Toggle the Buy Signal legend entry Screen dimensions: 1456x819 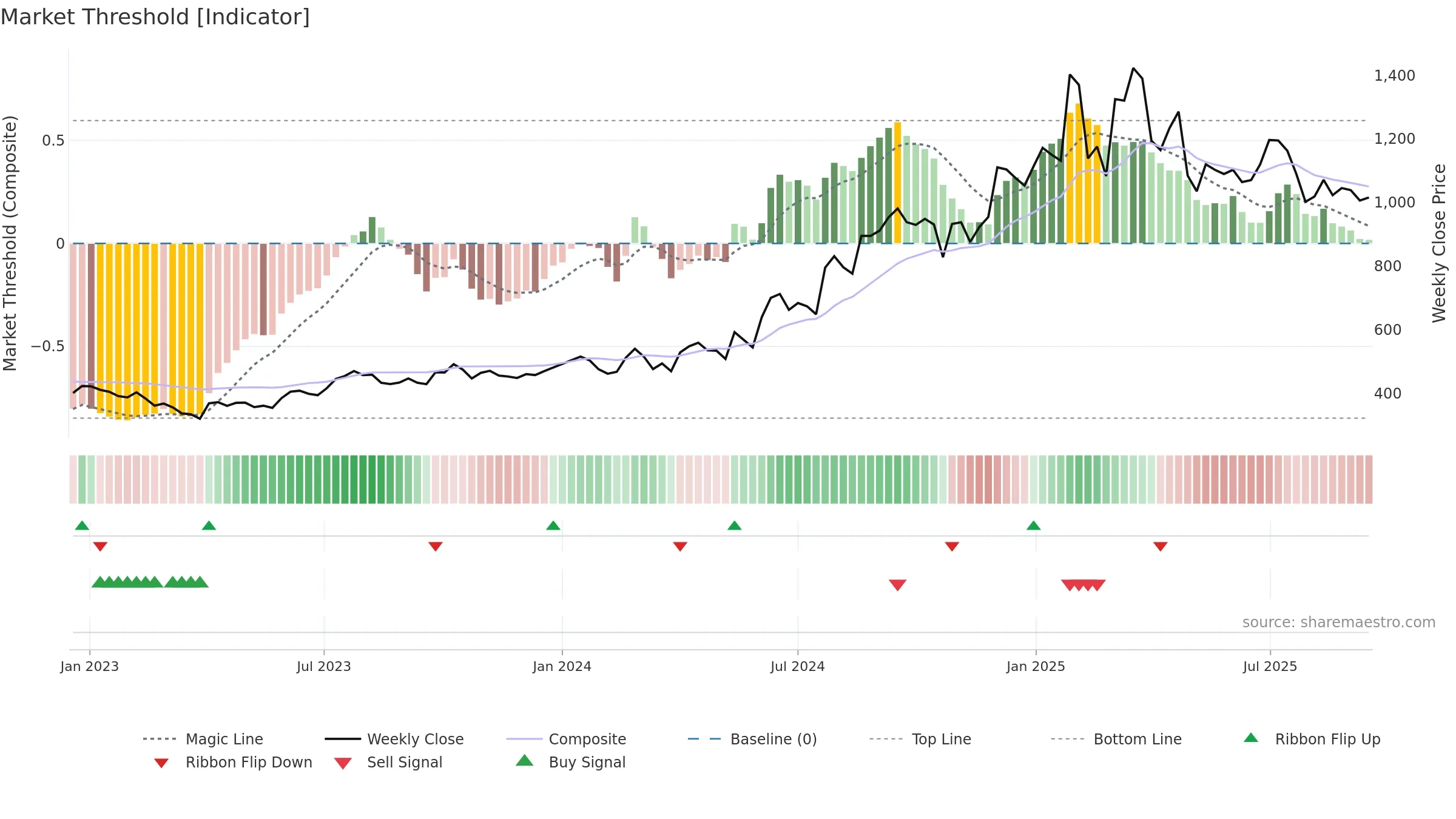coord(570,762)
